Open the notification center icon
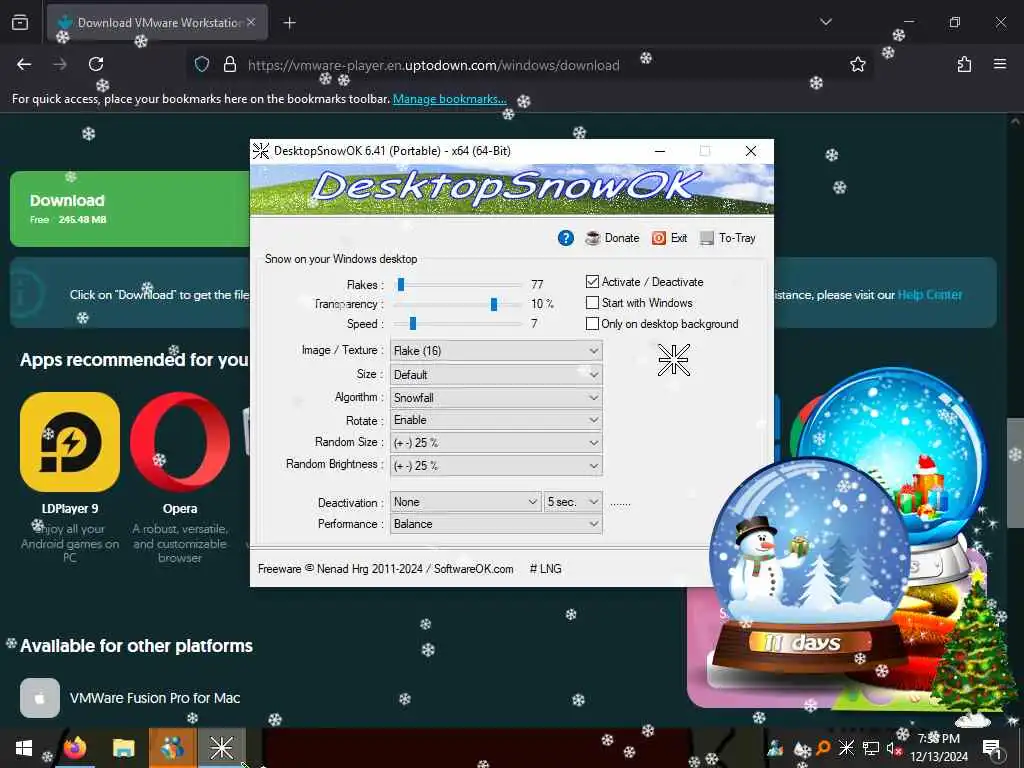 coord(992,748)
